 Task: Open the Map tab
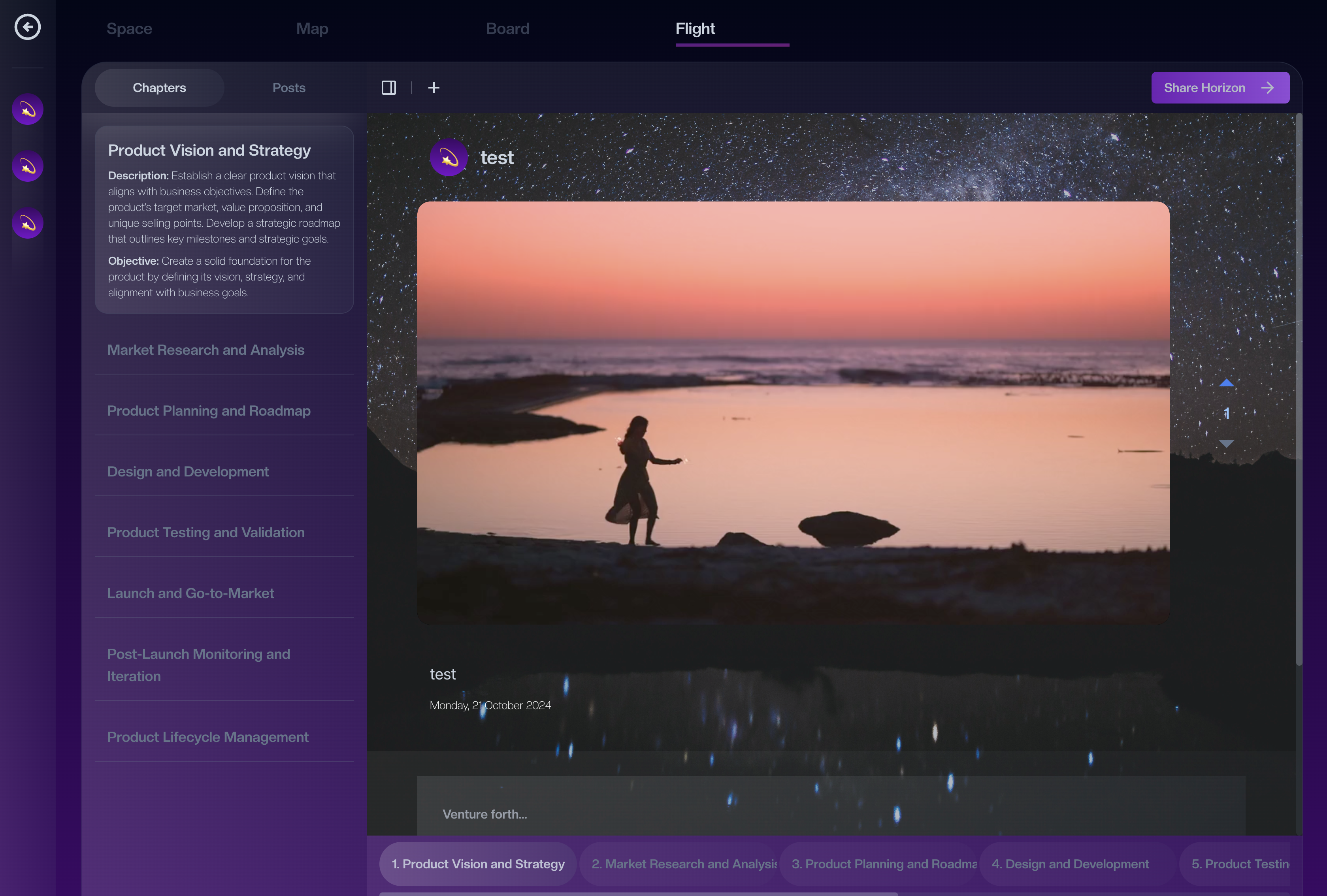312,28
